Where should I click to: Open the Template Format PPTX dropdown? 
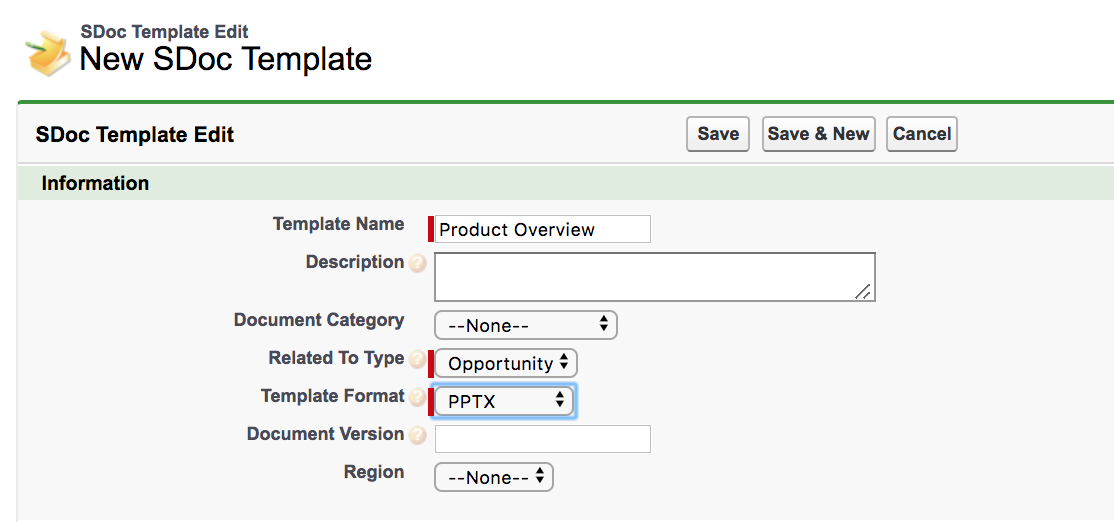point(504,401)
